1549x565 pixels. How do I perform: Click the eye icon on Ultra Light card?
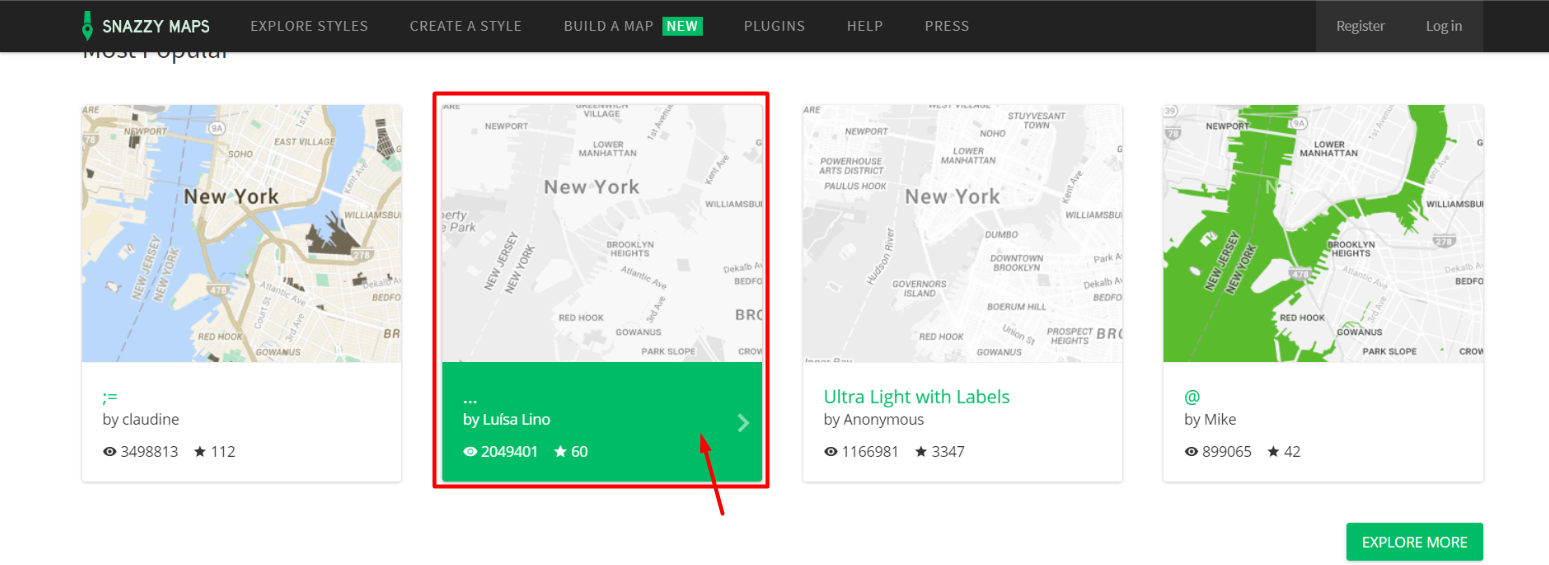point(831,452)
